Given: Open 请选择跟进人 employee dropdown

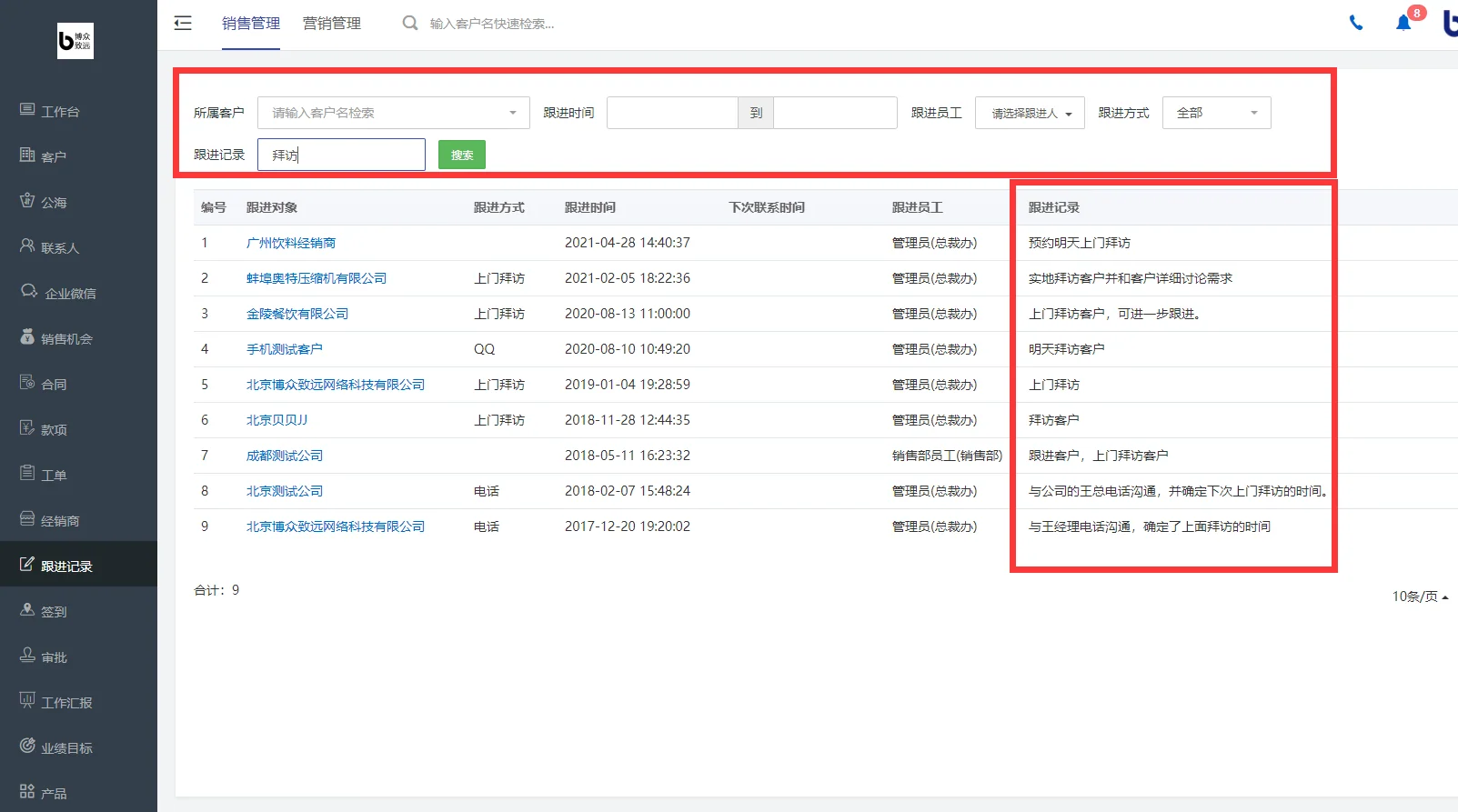Looking at the screenshot, I should 1030,113.
